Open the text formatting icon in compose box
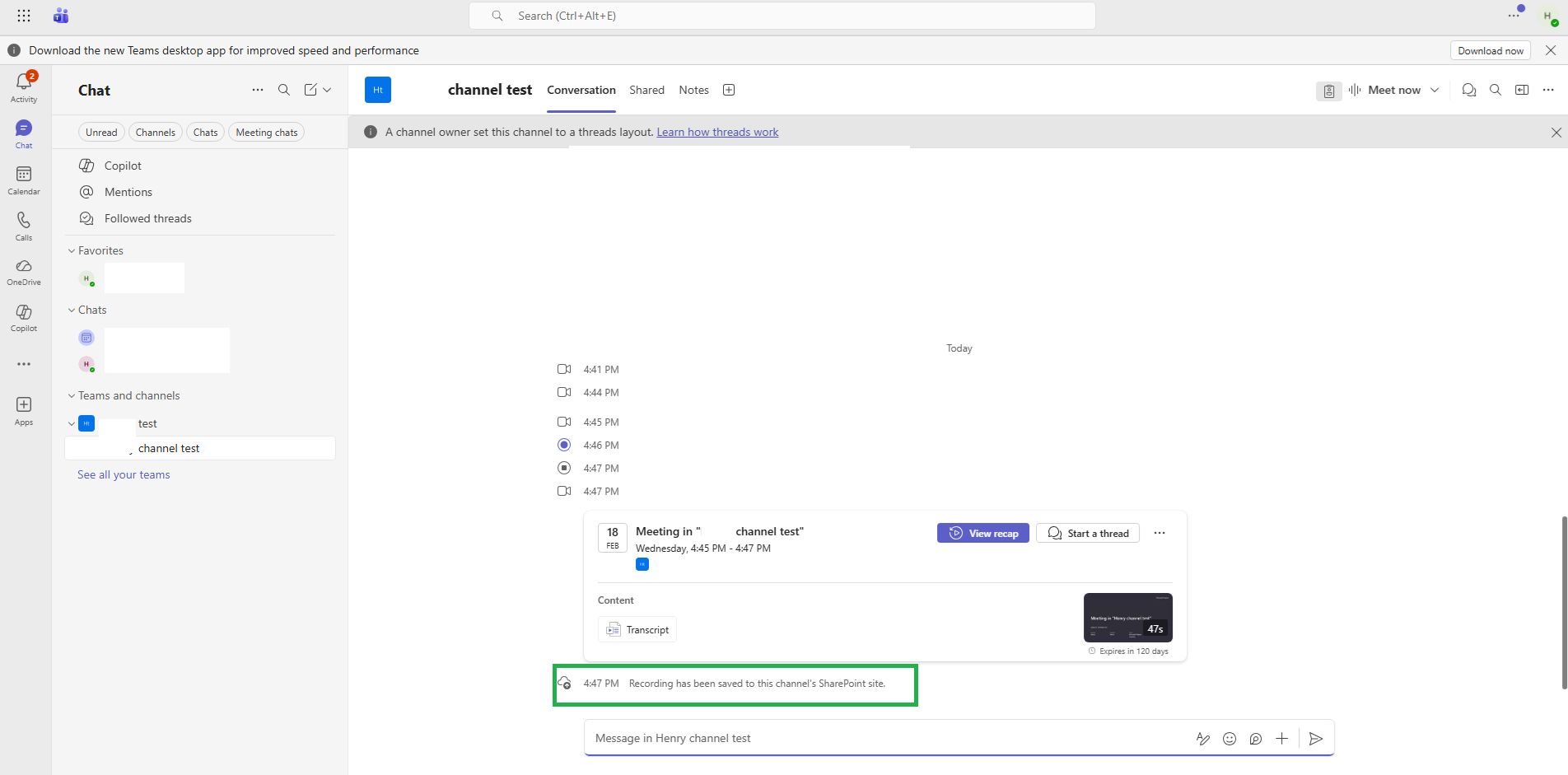 pyautogui.click(x=1203, y=739)
